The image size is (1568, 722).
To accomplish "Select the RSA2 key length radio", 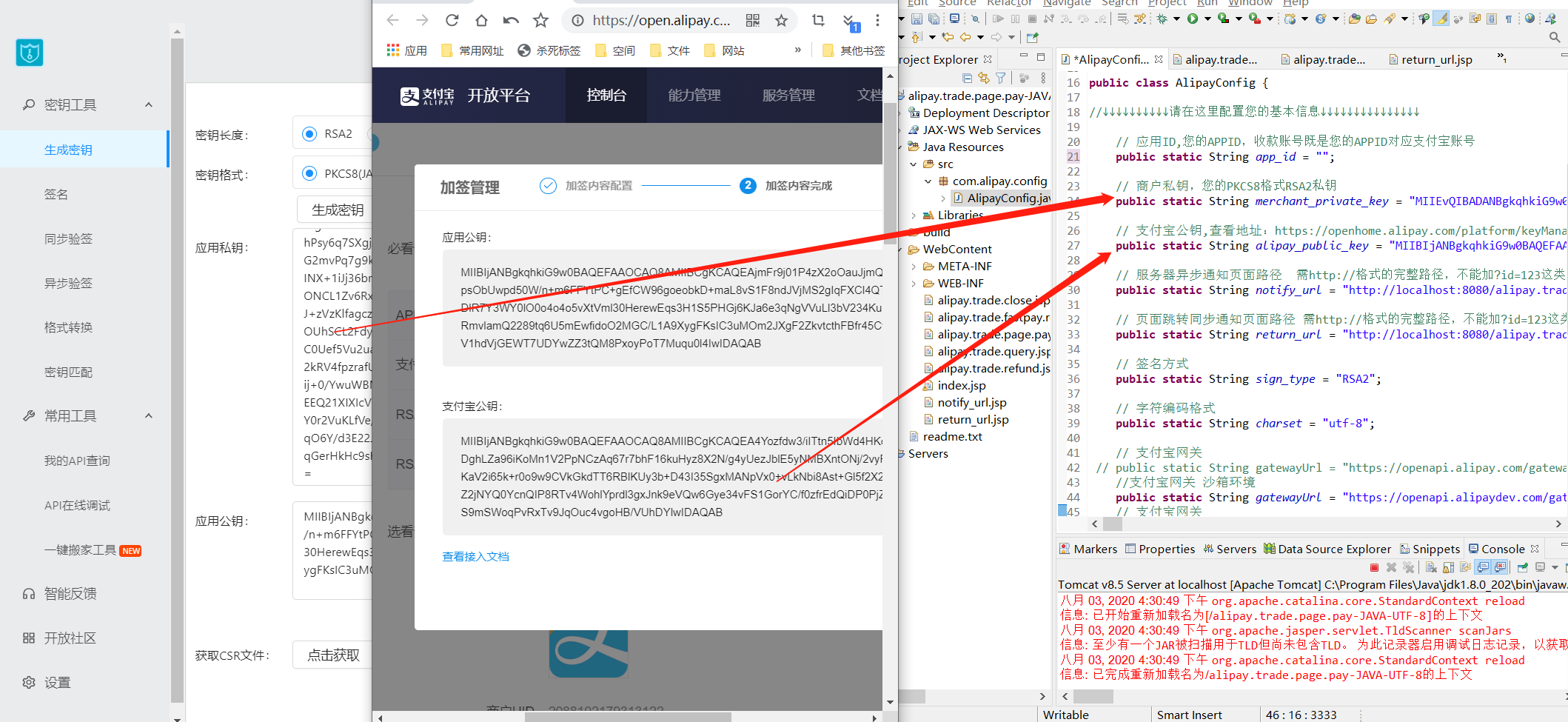I will (x=309, y=134).
